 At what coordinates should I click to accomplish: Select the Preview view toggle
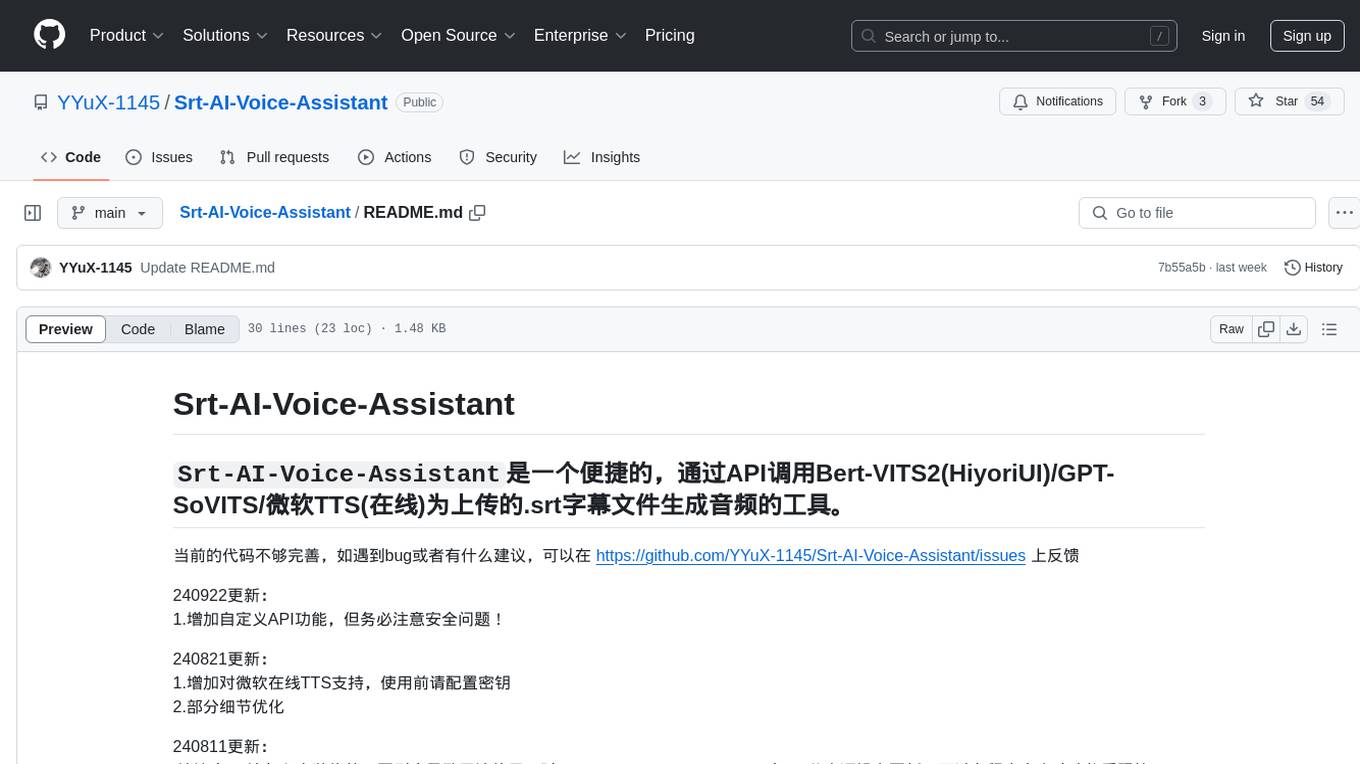click(66, 329)
